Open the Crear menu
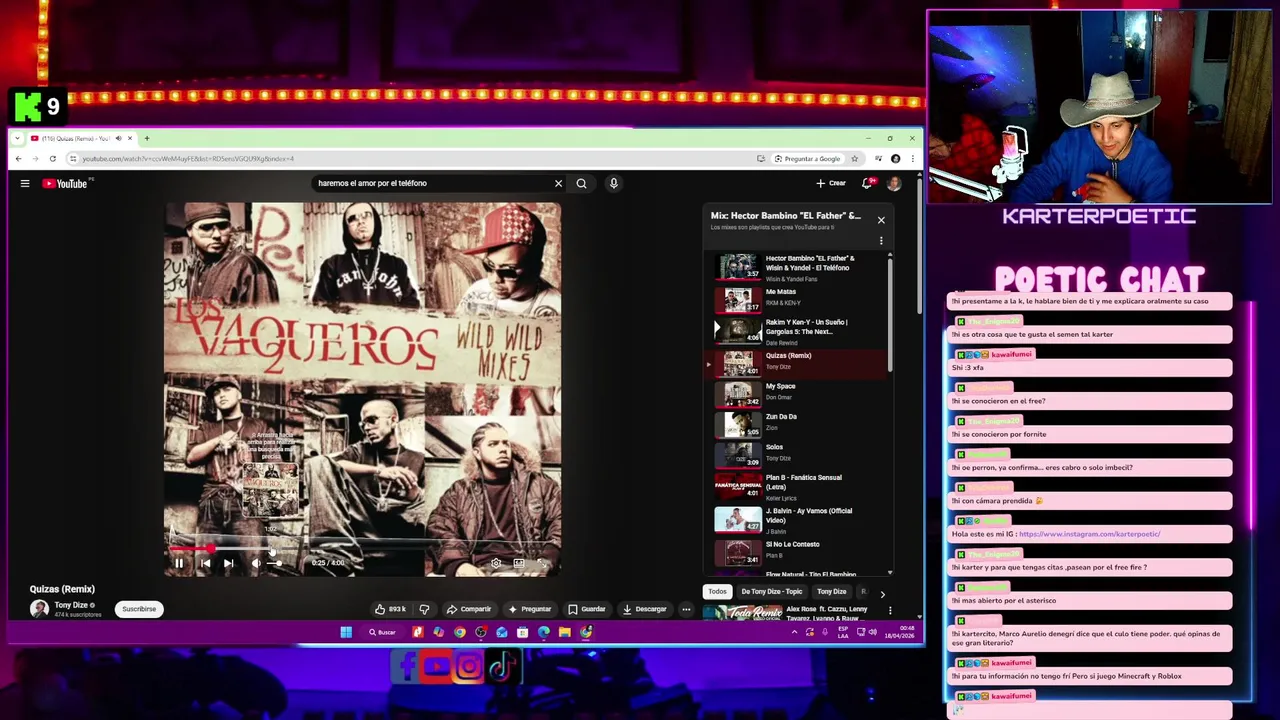 [831, 183]
